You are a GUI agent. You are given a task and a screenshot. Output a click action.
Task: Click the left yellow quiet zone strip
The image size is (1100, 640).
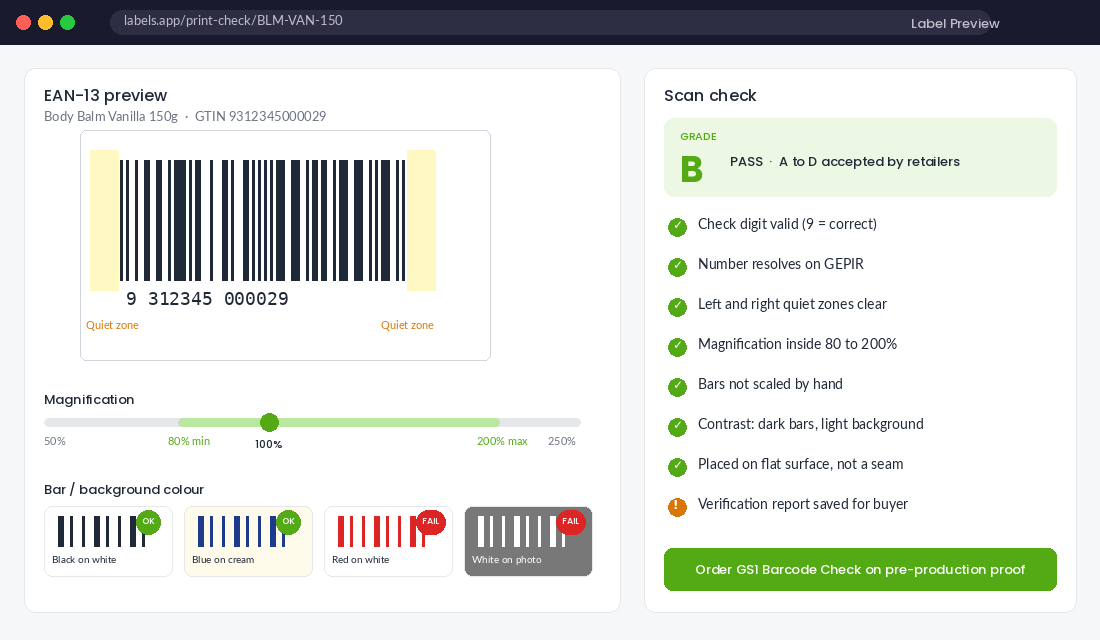104,220
